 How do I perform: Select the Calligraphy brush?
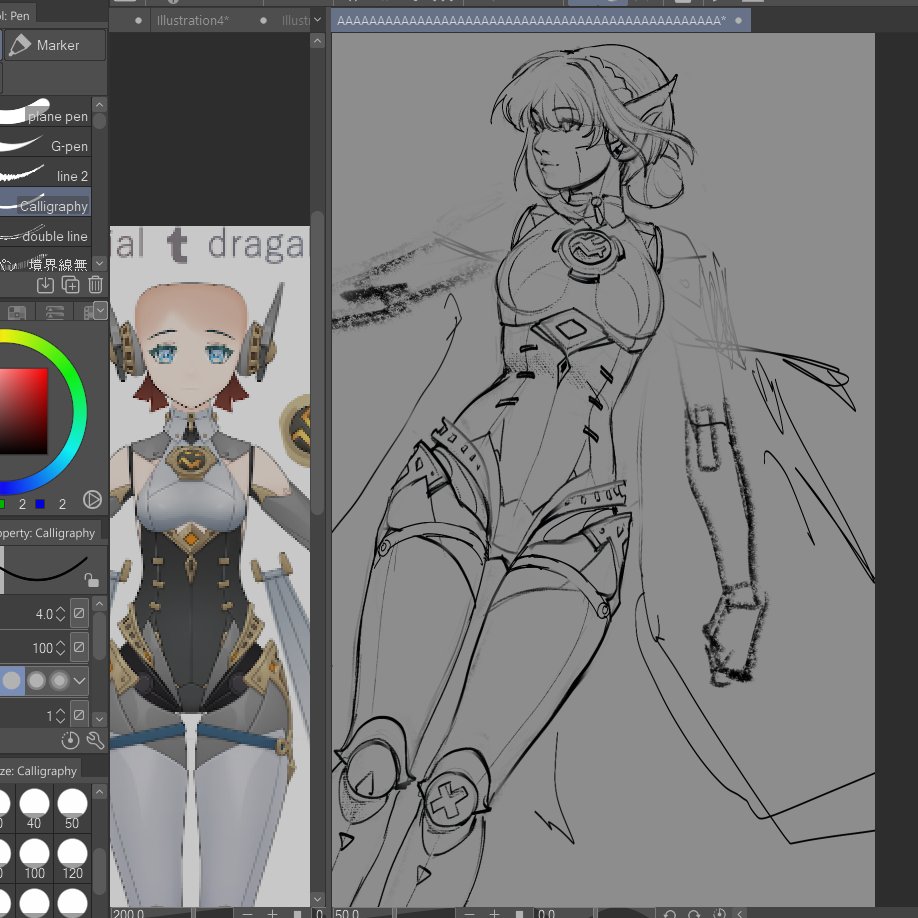click(x=45, y=203)
